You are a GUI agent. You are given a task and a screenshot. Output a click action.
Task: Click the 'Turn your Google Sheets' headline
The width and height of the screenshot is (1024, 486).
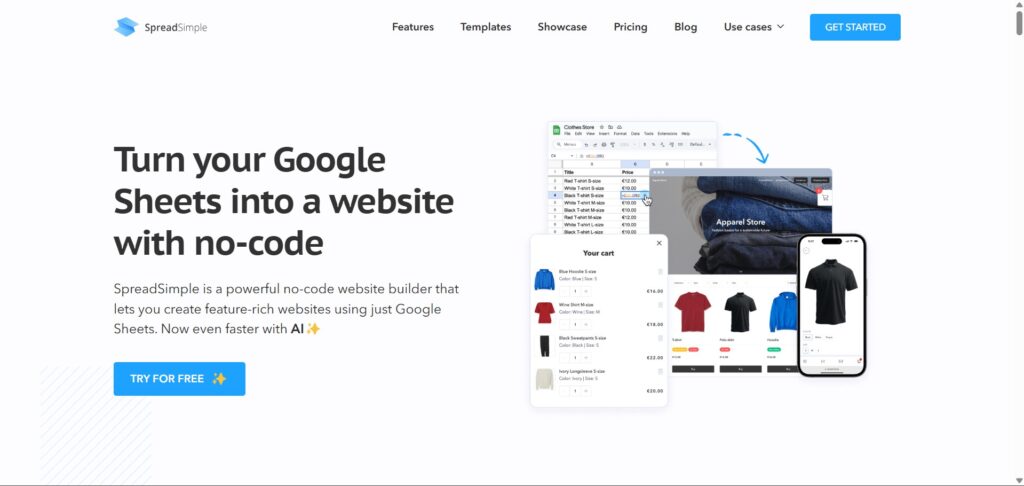point(283,201)
